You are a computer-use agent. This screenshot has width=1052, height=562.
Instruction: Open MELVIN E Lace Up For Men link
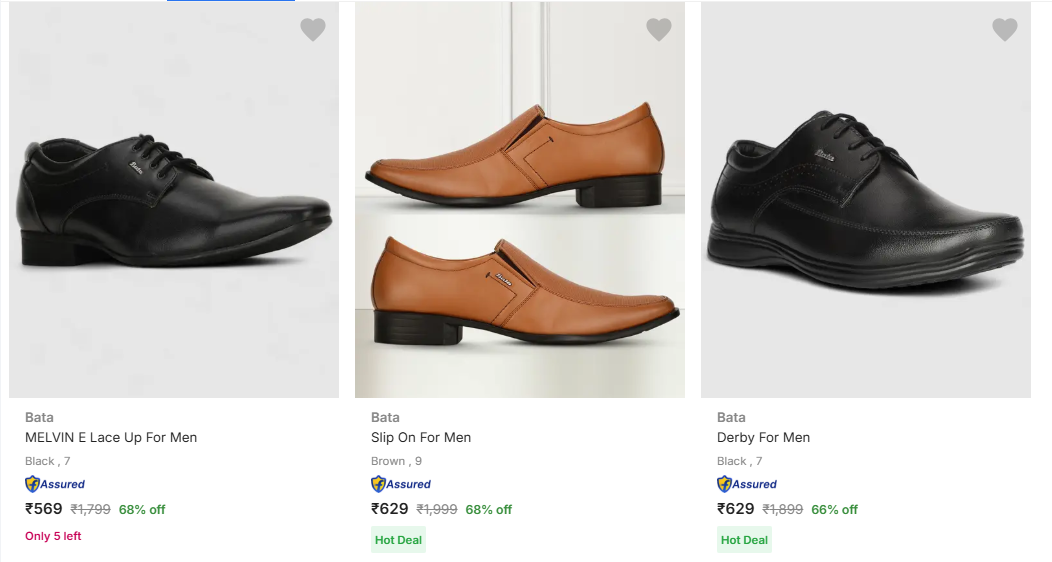point(111,437)
